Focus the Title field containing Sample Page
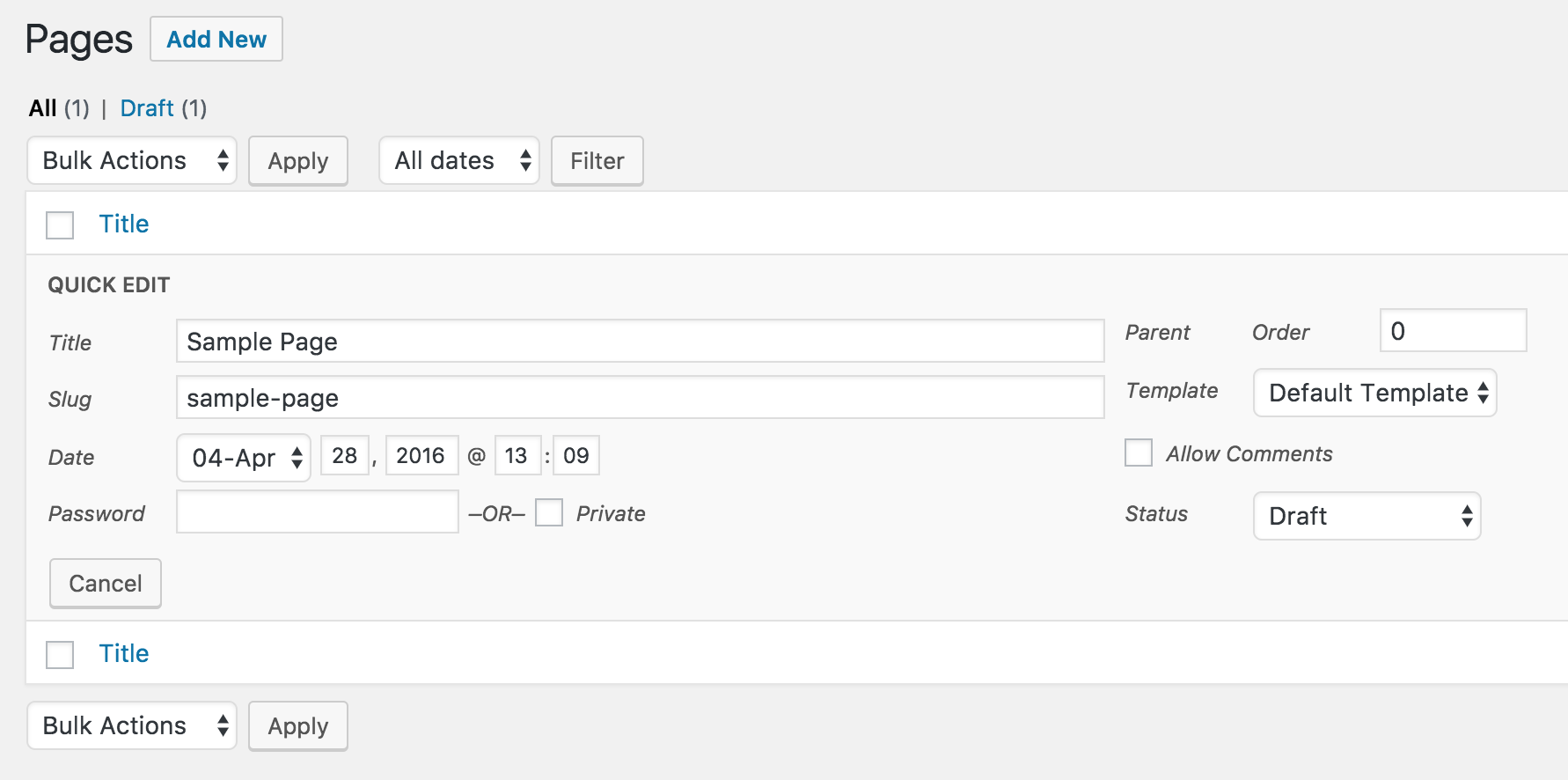The width and height of the screenshot is (1568, 780). click(641, 341)
